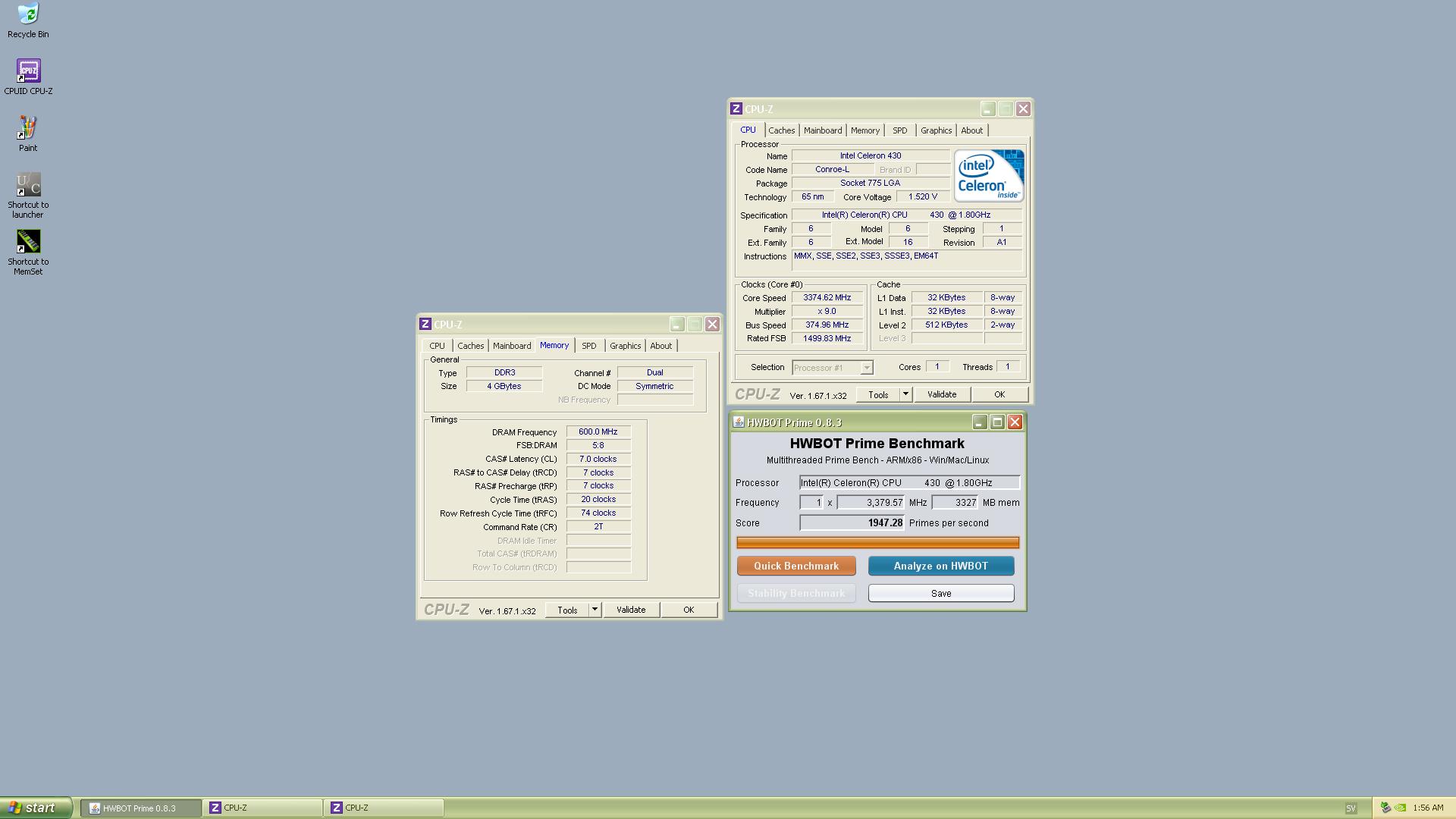
Task: Click the Package Socket 775 LGA value
Action: coord(871,183)
